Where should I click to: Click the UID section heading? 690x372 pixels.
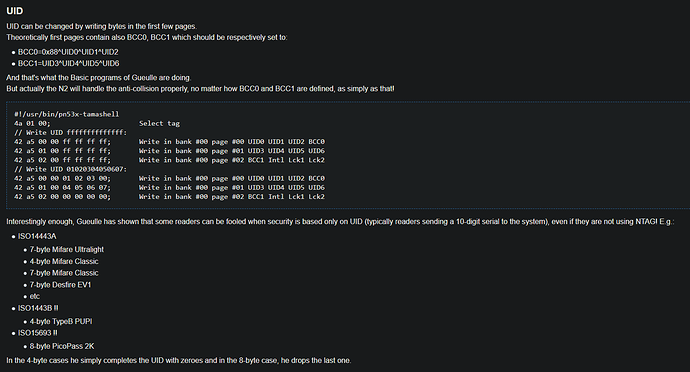pyautogui.click(x=15, y=11)
